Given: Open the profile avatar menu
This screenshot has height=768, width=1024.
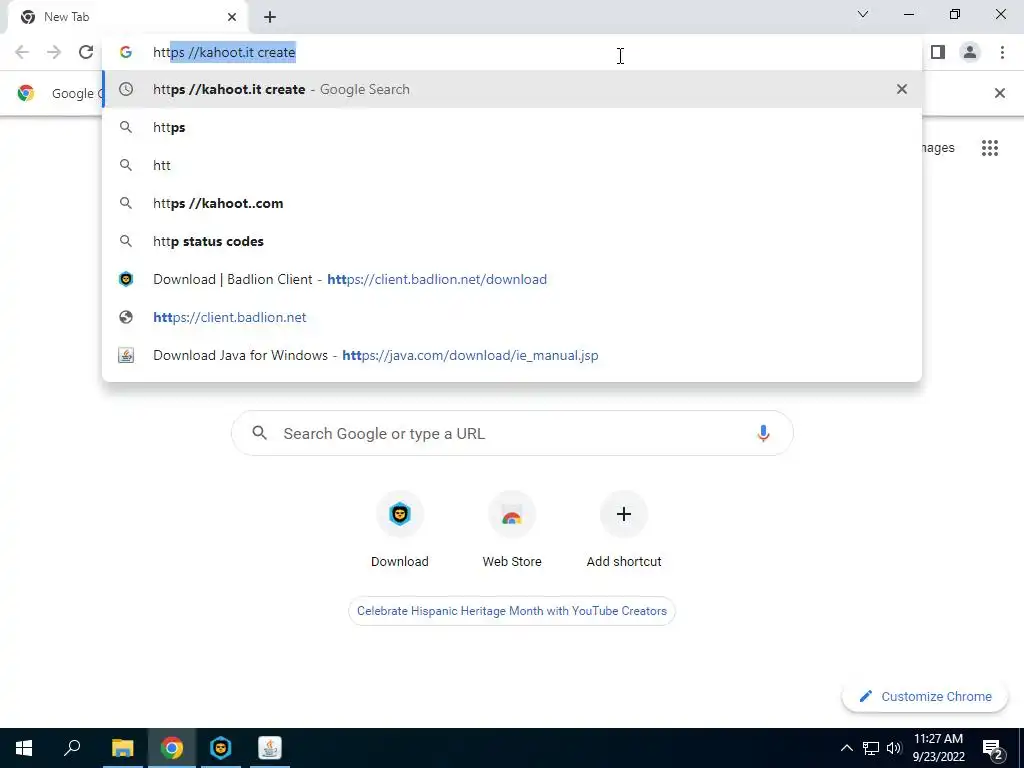Looking at the screenshot, I should click(x=970, y=52).
